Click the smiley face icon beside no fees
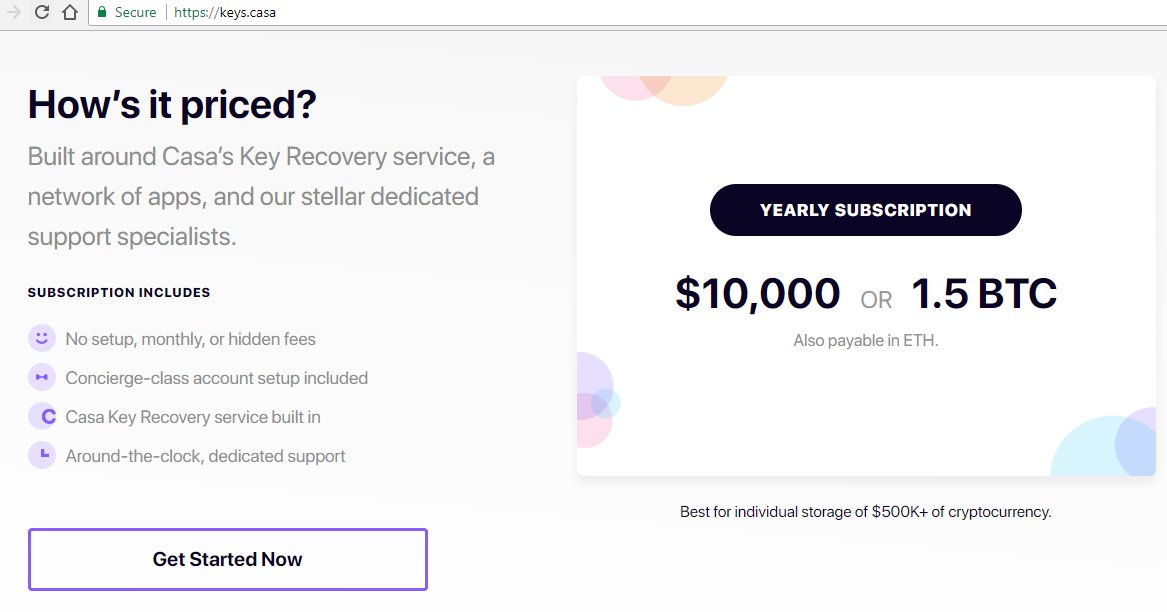This screenshot has width=1167, height=612. (x=42, y=338)
